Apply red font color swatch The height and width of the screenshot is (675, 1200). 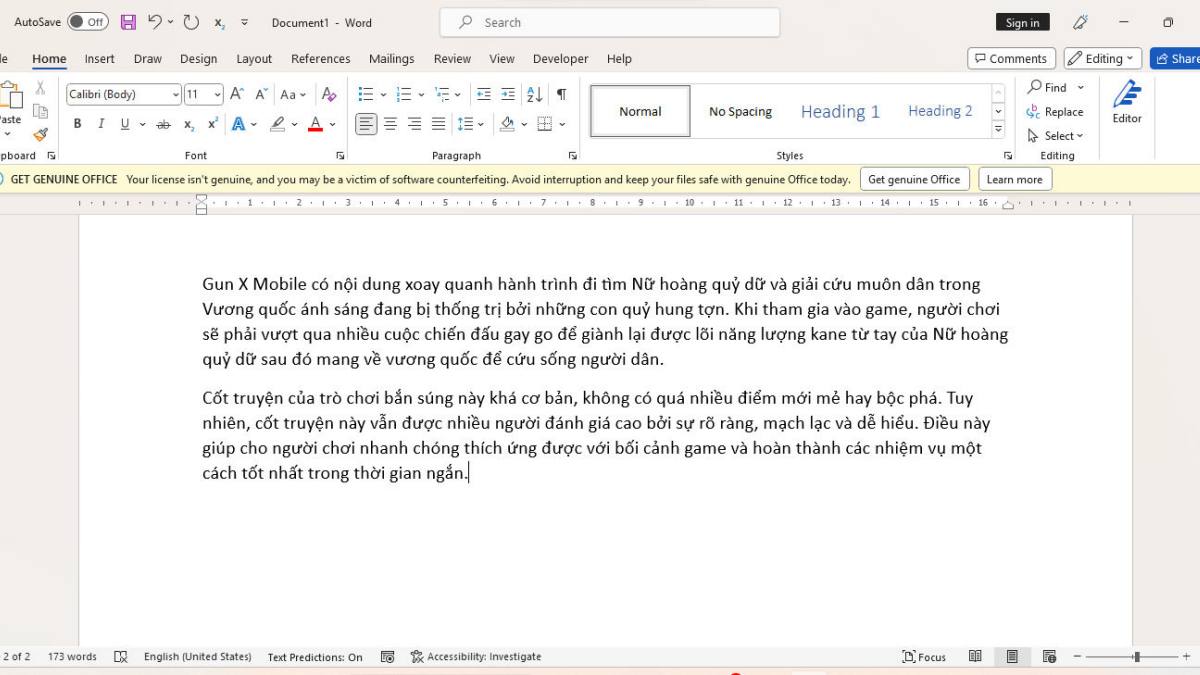coord(315,124)
